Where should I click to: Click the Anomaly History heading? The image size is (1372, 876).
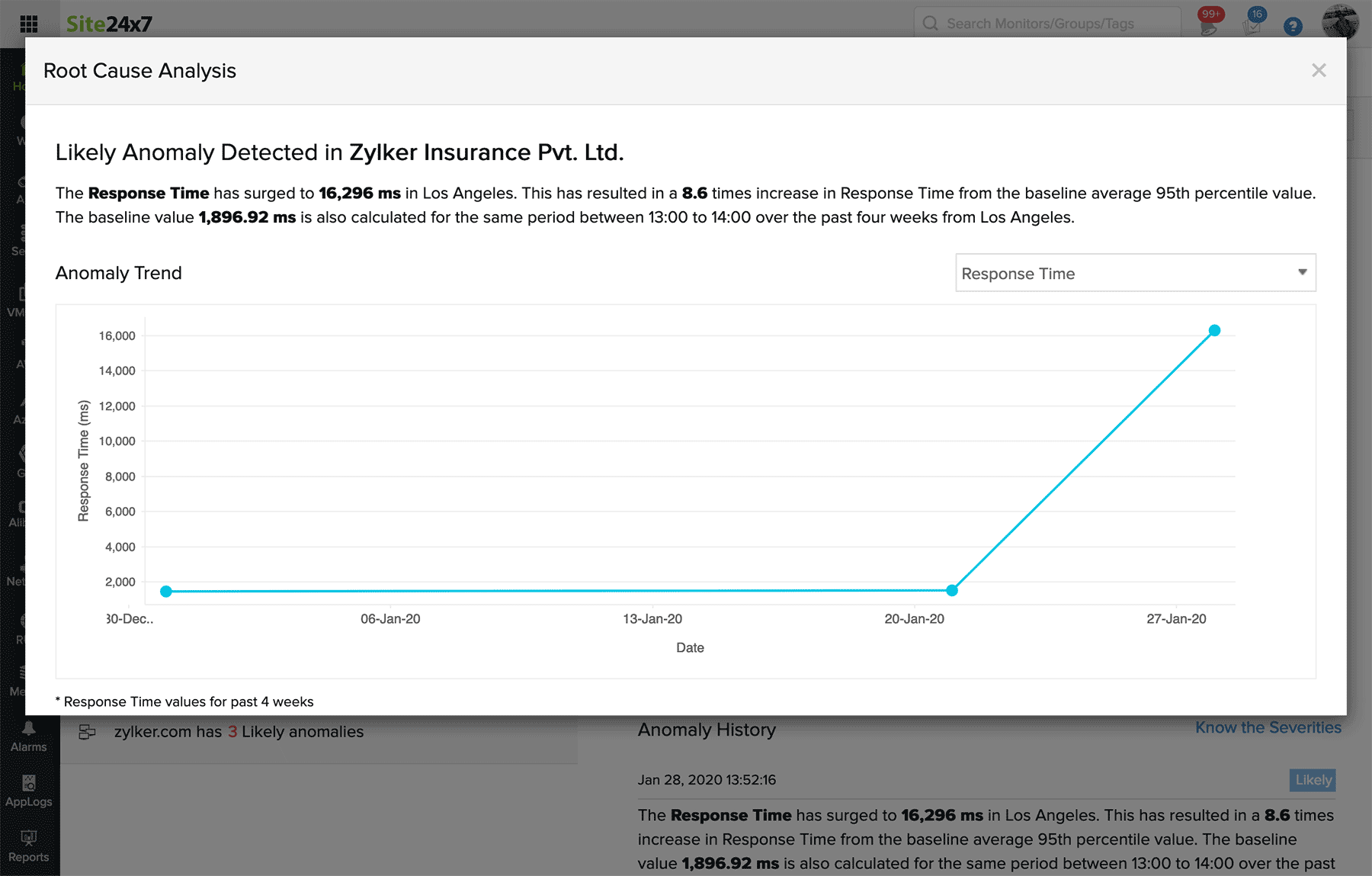(x=707, y=730)
